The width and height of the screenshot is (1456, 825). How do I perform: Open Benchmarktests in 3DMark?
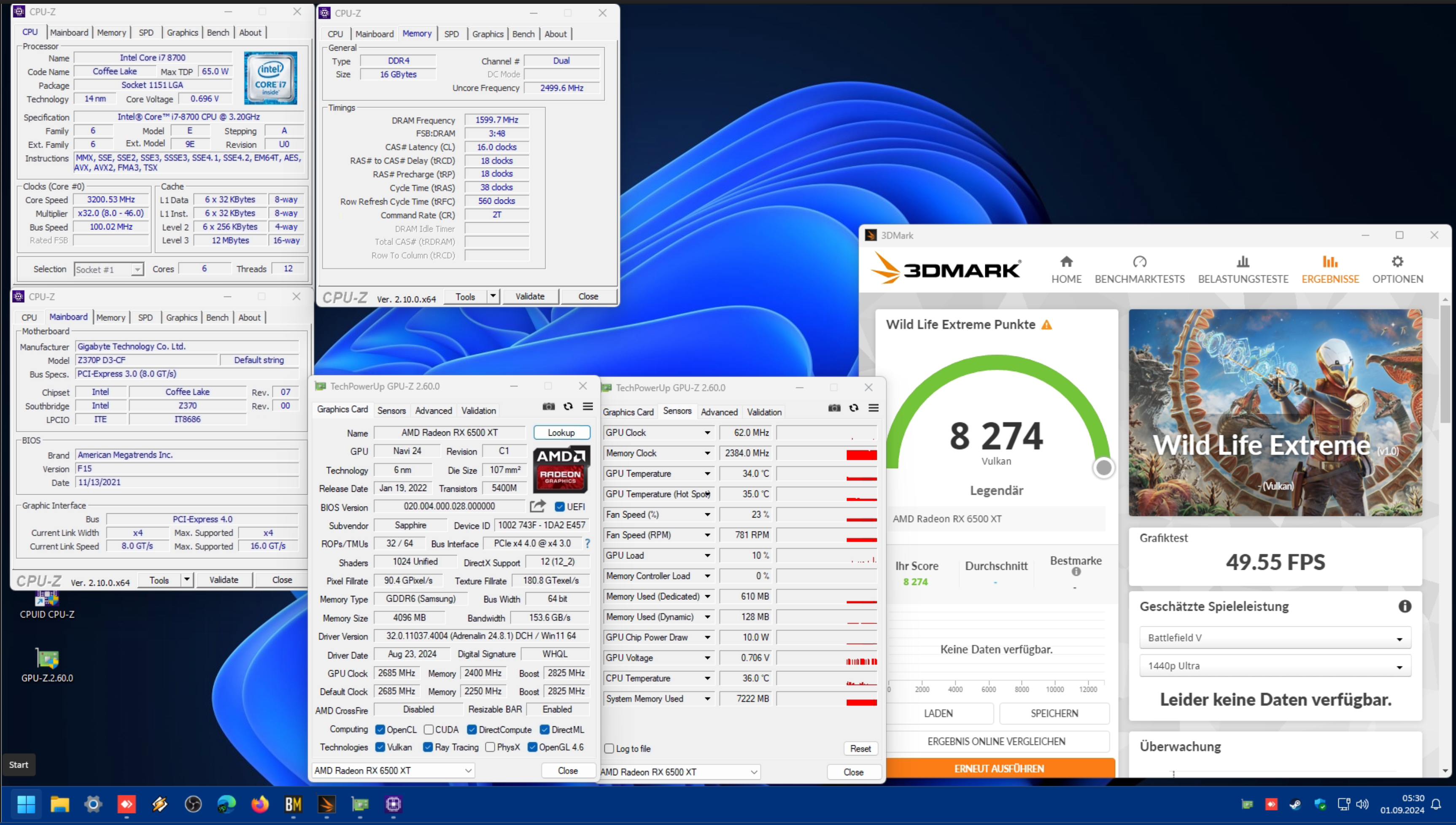click(x=1139, y=269)
